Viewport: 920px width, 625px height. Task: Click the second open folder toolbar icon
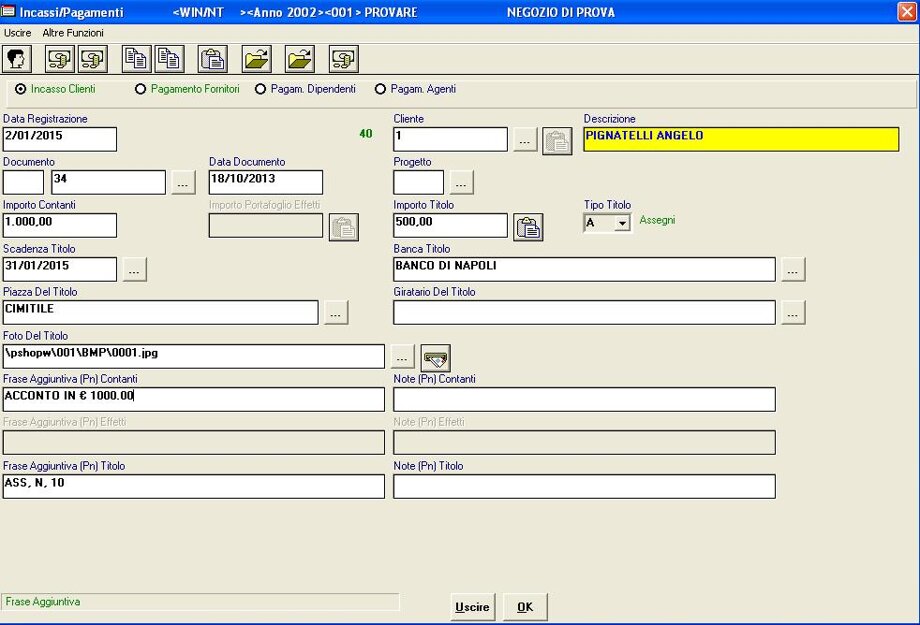click(x=299, y=59)
